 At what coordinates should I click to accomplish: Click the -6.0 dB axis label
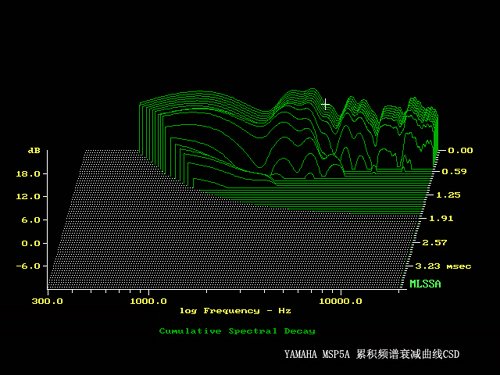click(x=28, y=266)
